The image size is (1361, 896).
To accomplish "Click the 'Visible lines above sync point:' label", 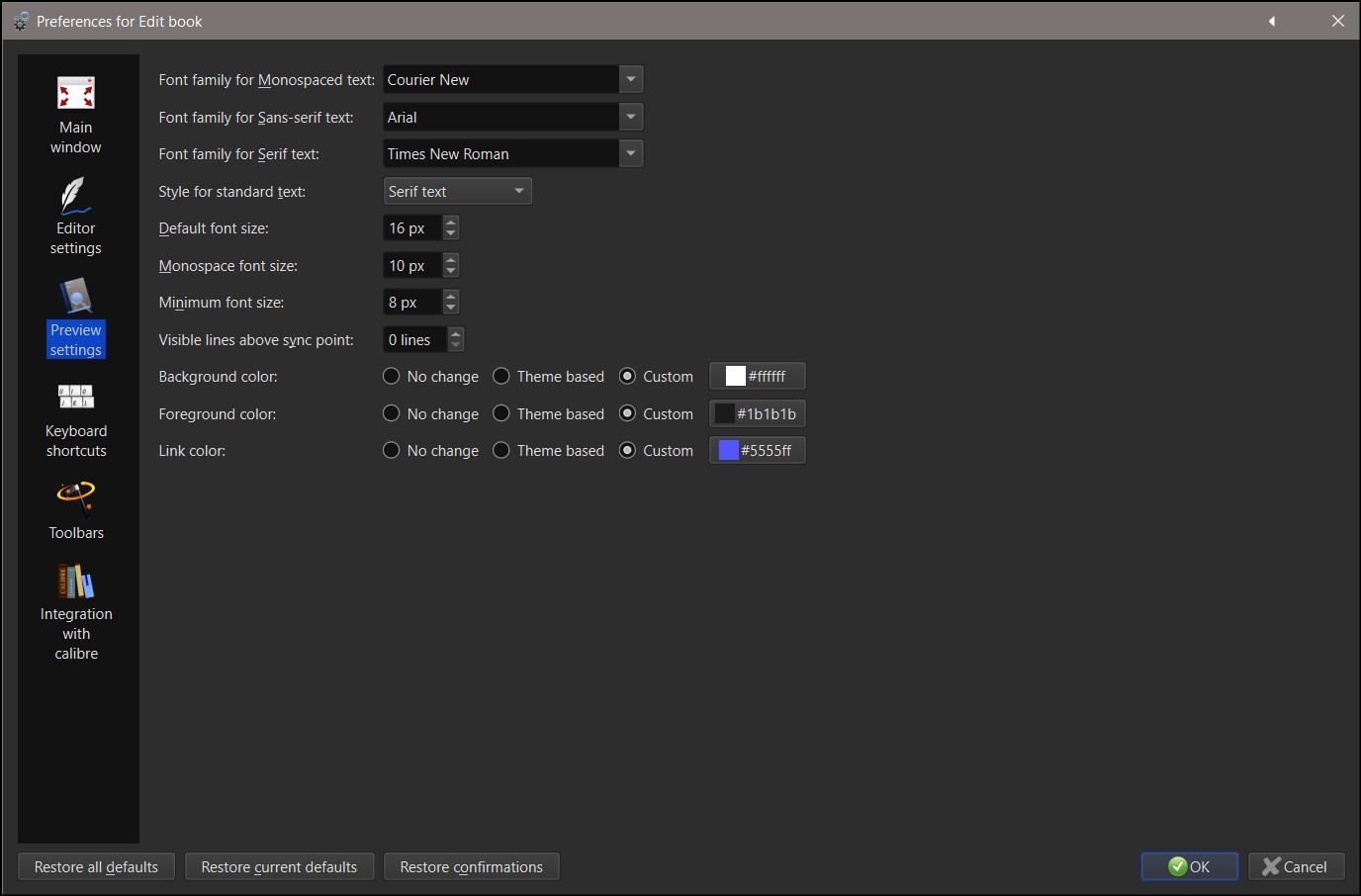I will point(256,340).
